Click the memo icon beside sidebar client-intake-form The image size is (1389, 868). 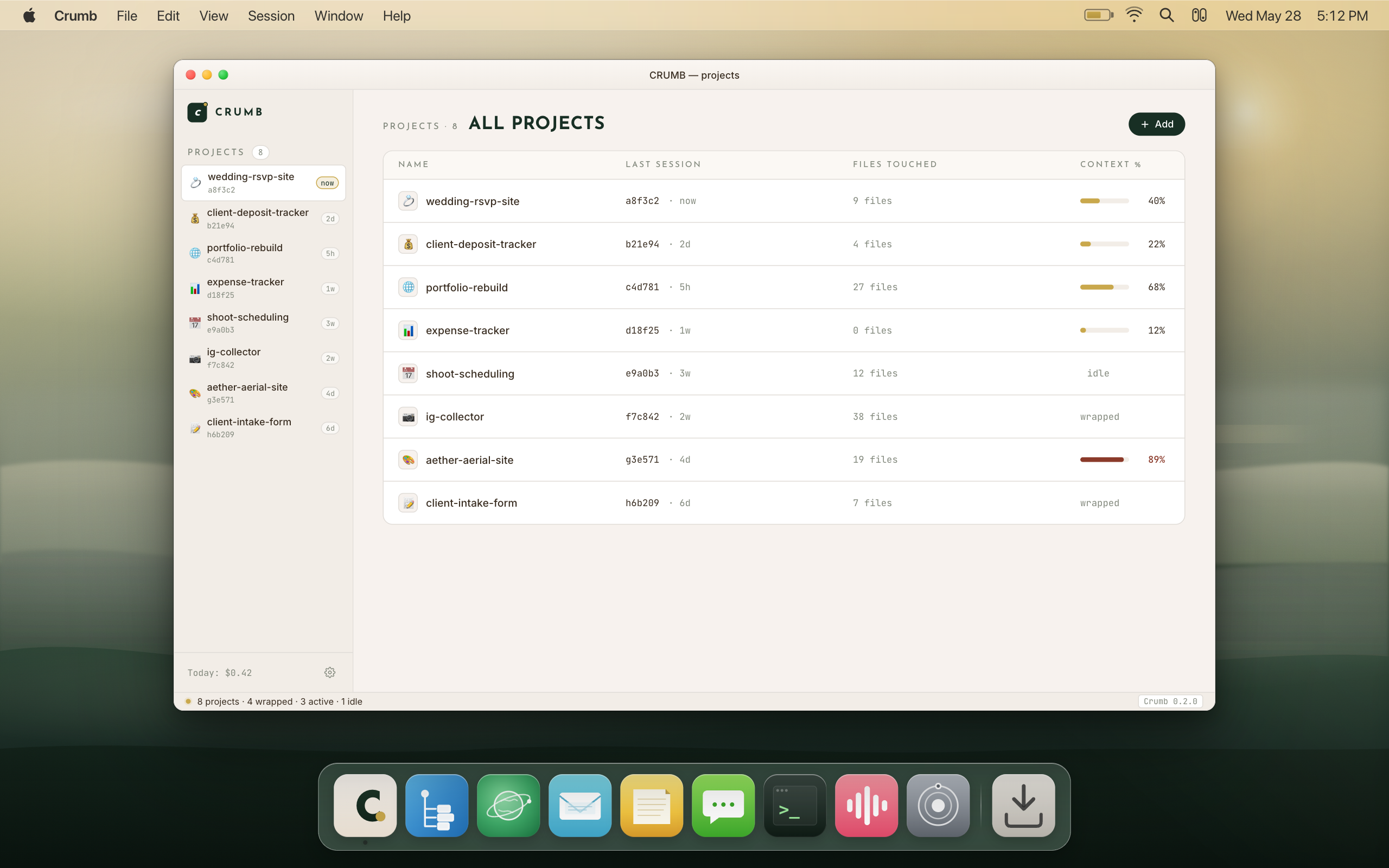(195, 428)
